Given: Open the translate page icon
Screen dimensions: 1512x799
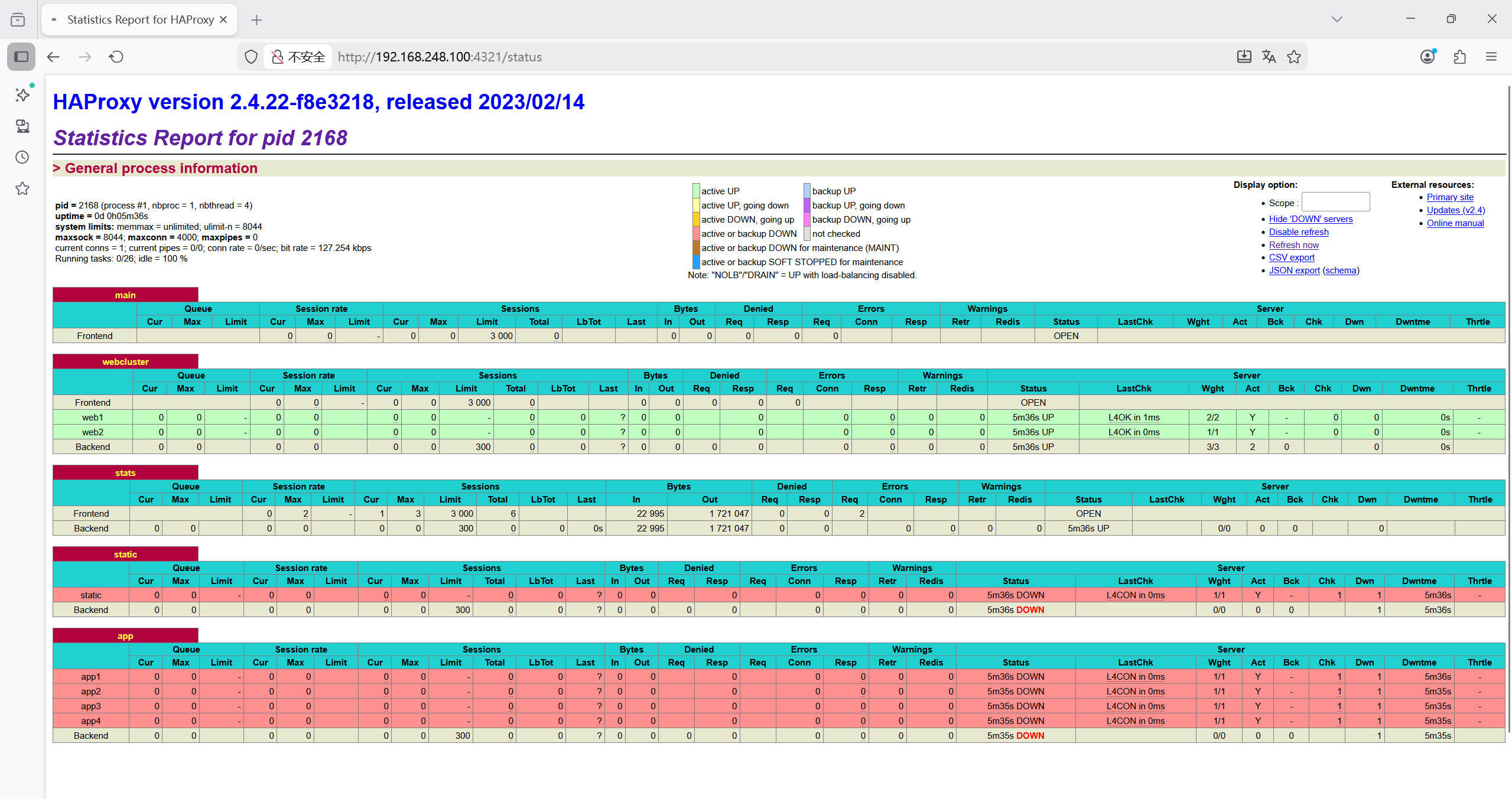Looking at the screenshot, I should click(1269, 57).
